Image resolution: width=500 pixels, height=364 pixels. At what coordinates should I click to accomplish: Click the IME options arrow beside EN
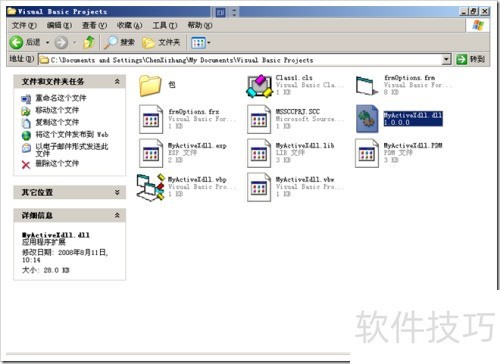[234, 13]
